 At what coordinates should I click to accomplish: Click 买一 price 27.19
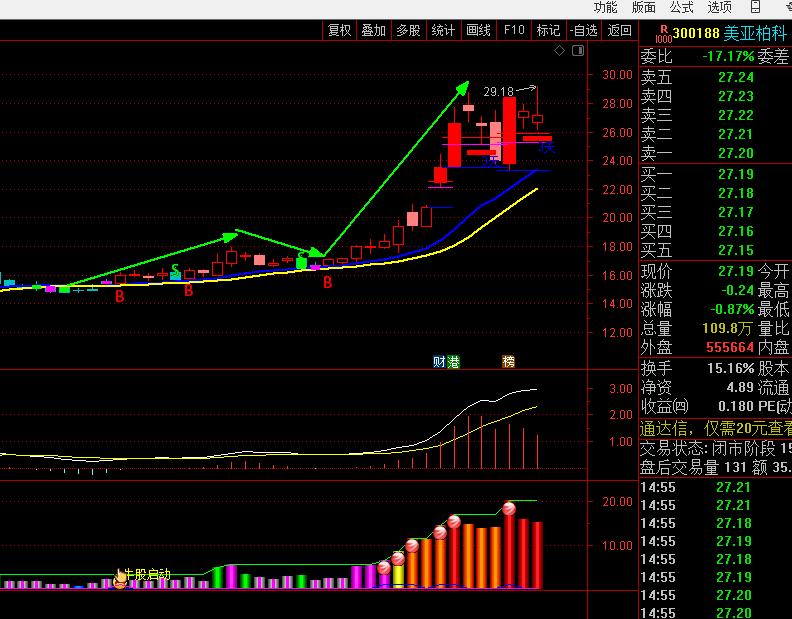[x=735, y=174]
